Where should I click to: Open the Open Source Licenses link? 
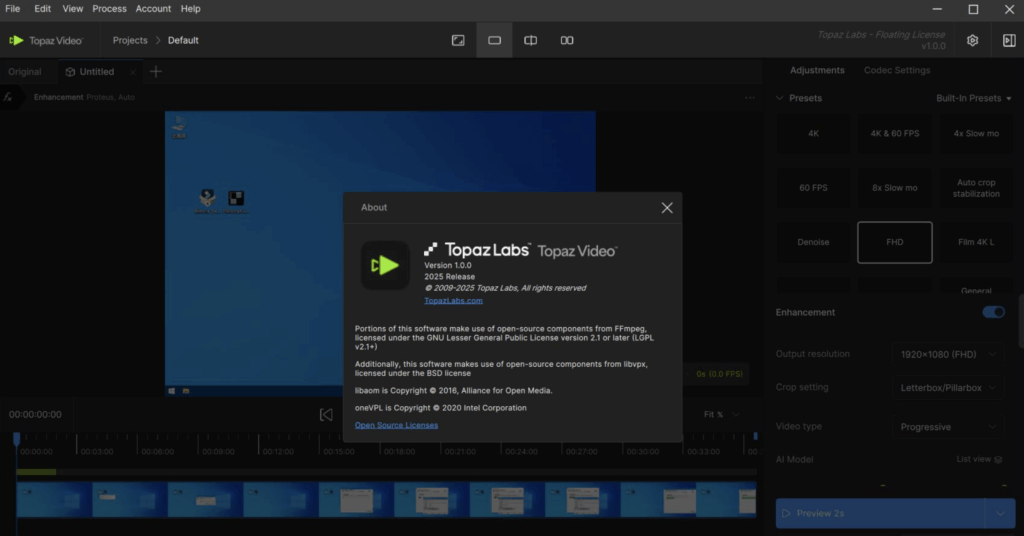[x=396, y=425]
